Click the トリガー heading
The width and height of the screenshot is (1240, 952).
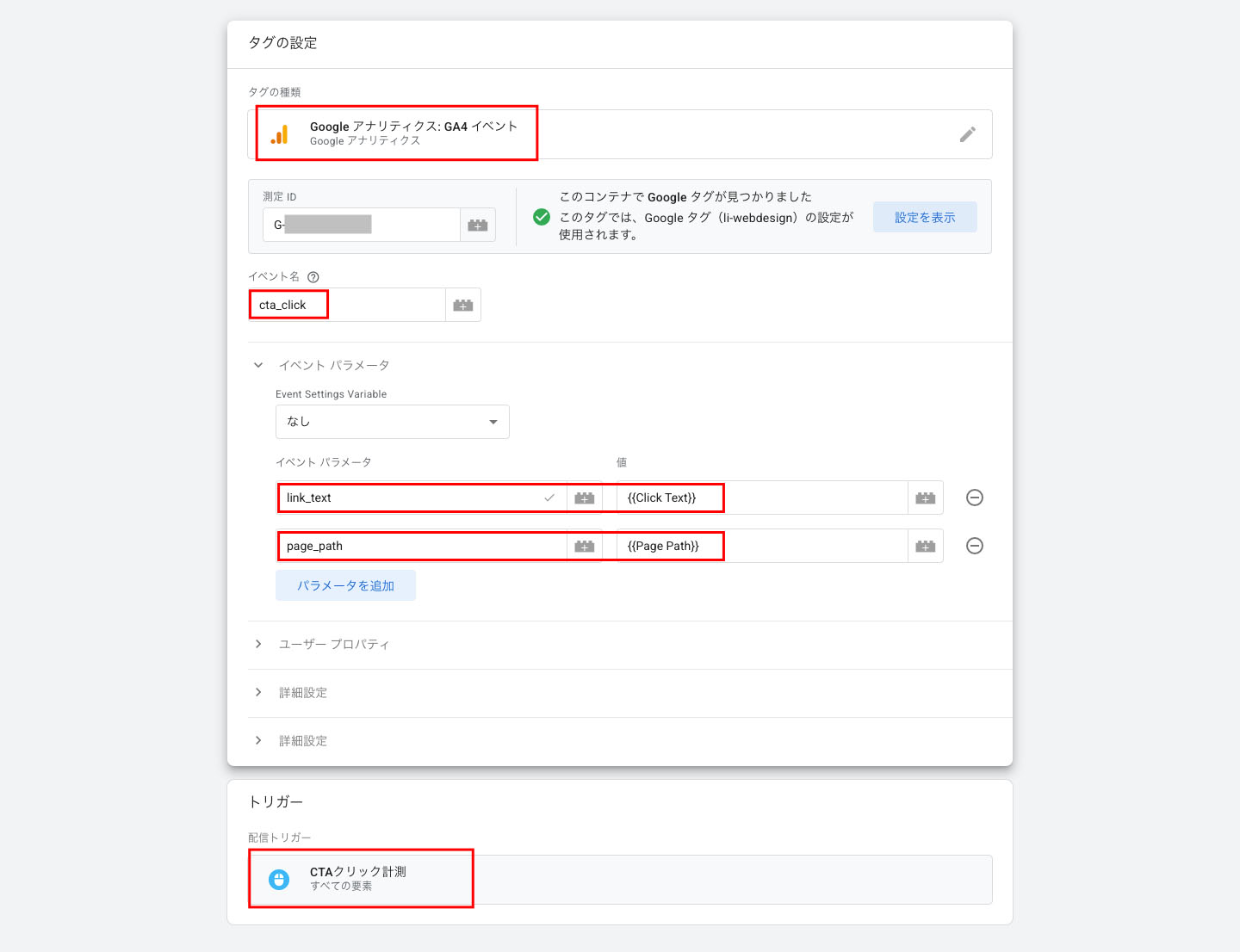tap(276, 801)
